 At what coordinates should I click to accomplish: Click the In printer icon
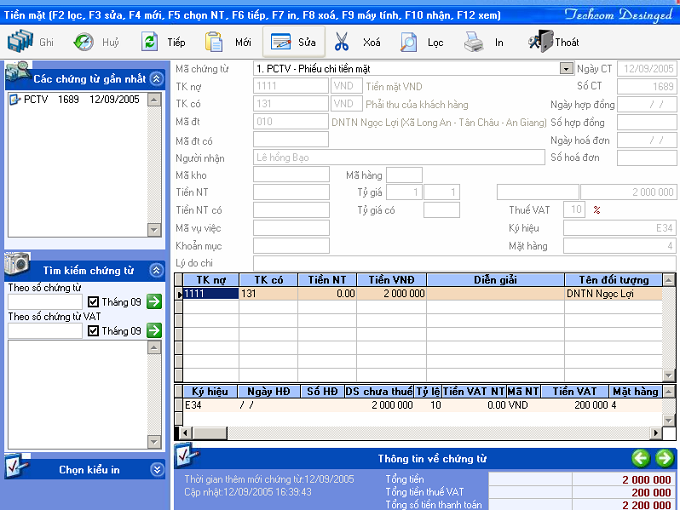tap(473, 42)
